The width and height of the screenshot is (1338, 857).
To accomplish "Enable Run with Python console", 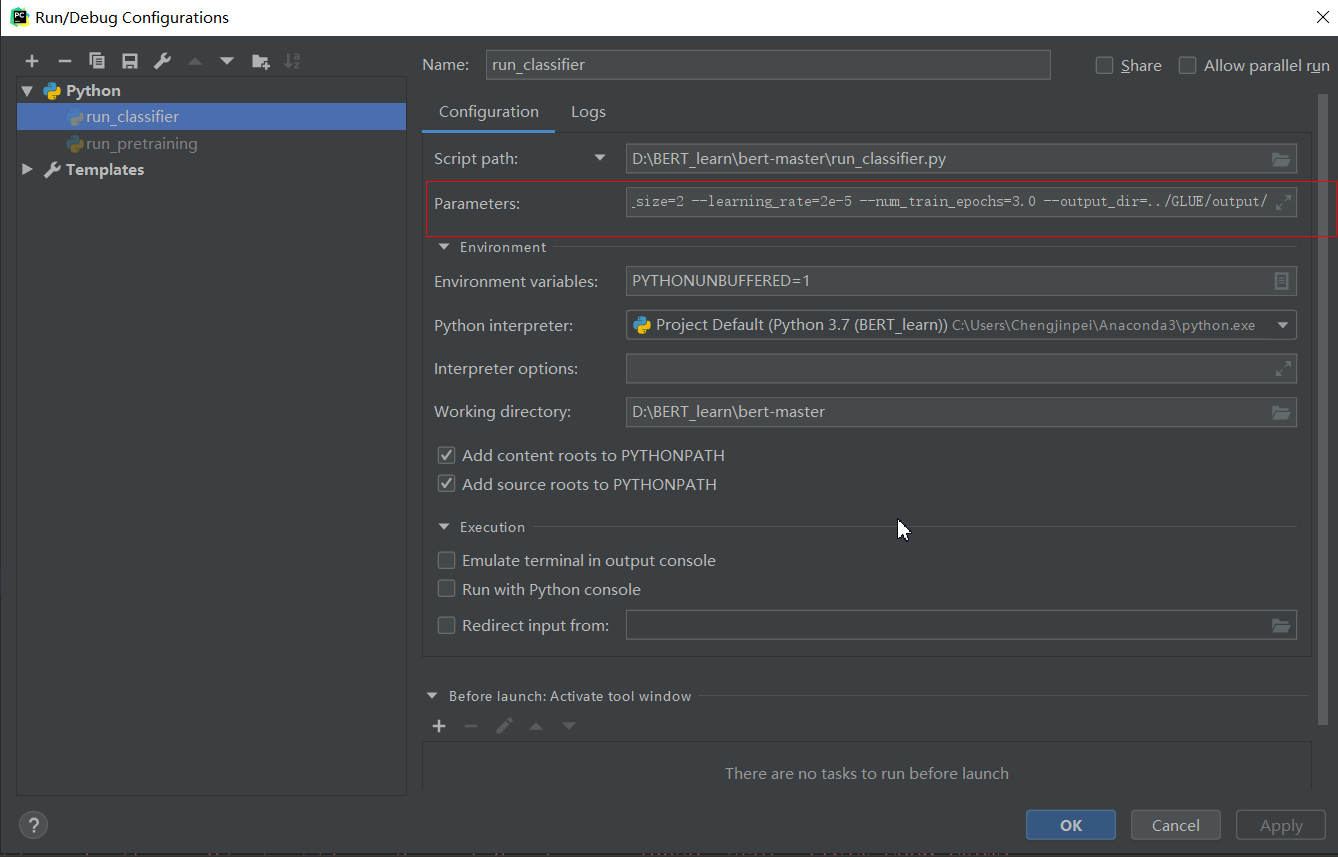I will point(446,588).
